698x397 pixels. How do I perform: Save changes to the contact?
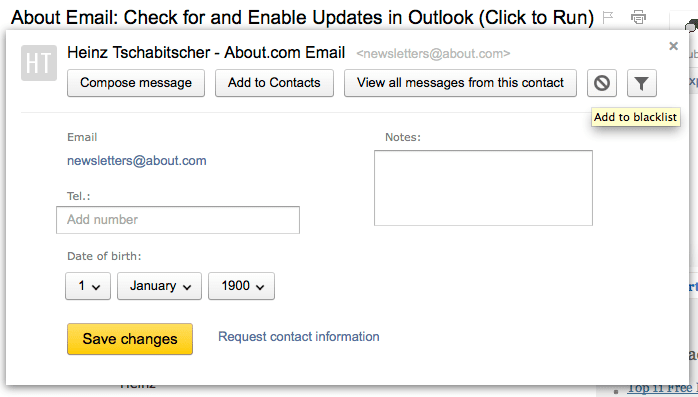tap(130, 339)
